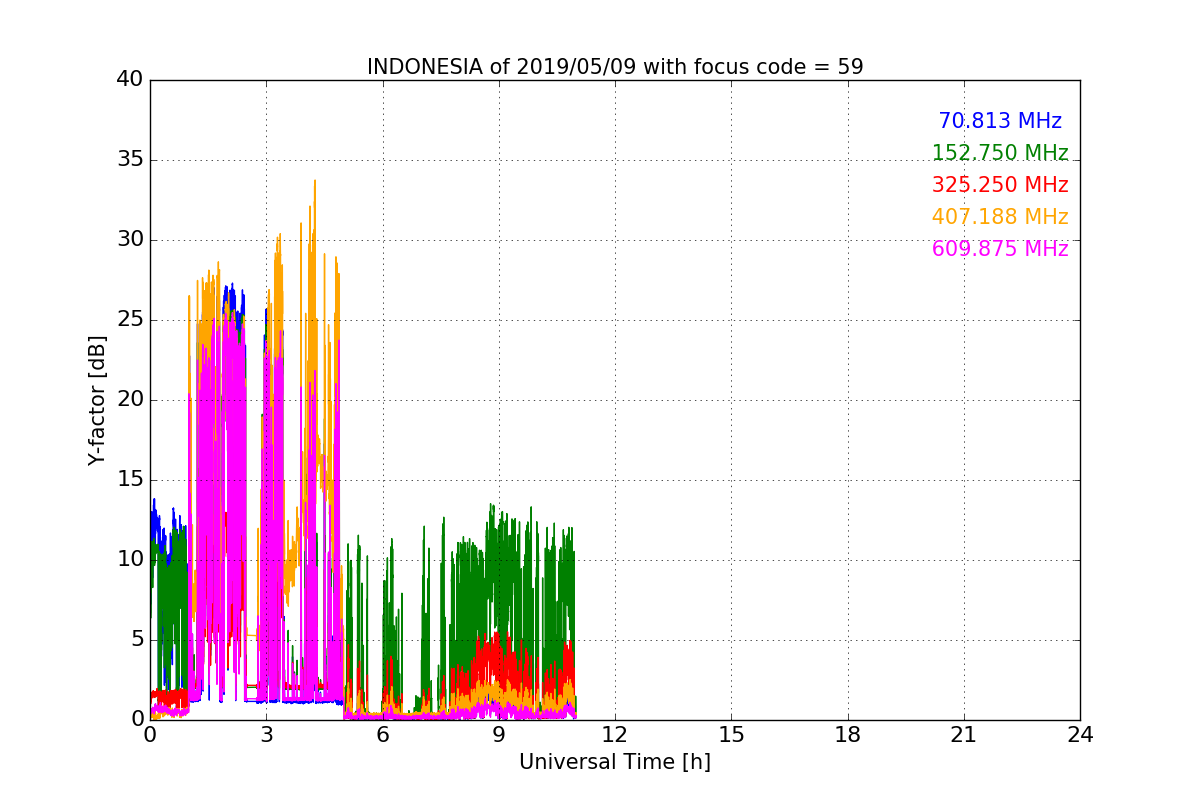Select the plot title mentioning INDONESIA
Screen dimensions: 1200x800
coord(615,67)
